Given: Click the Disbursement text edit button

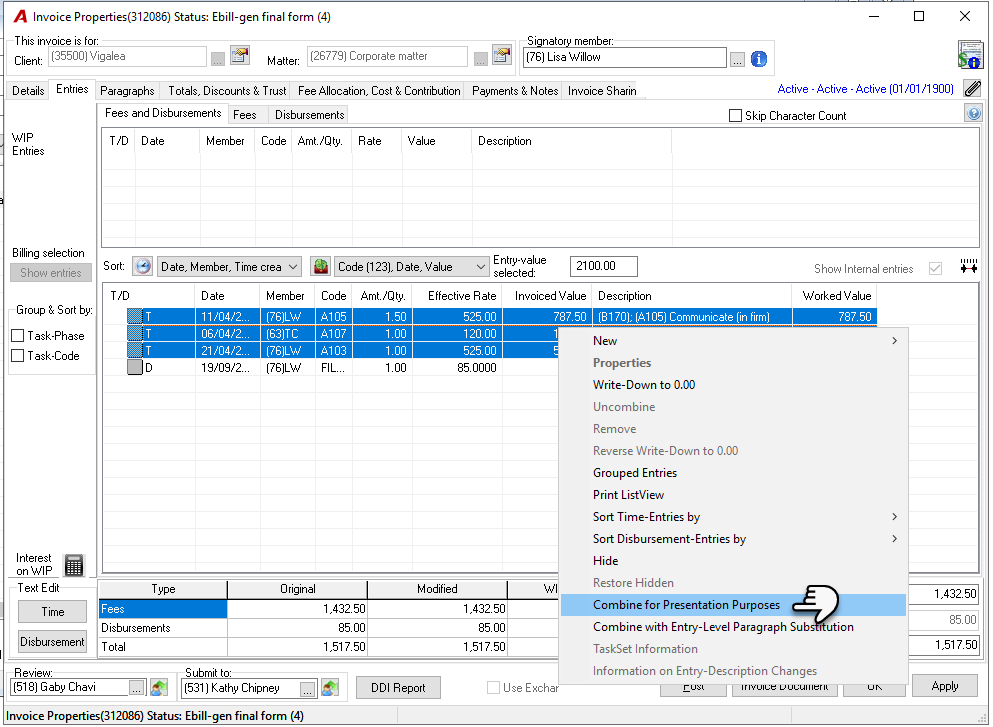Looking at the screenshot, I should tap(53, 642).
